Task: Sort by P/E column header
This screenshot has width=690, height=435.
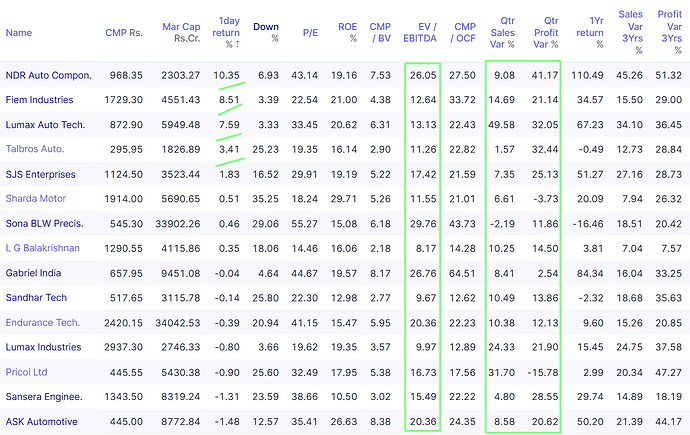Action: coord(310,33)
